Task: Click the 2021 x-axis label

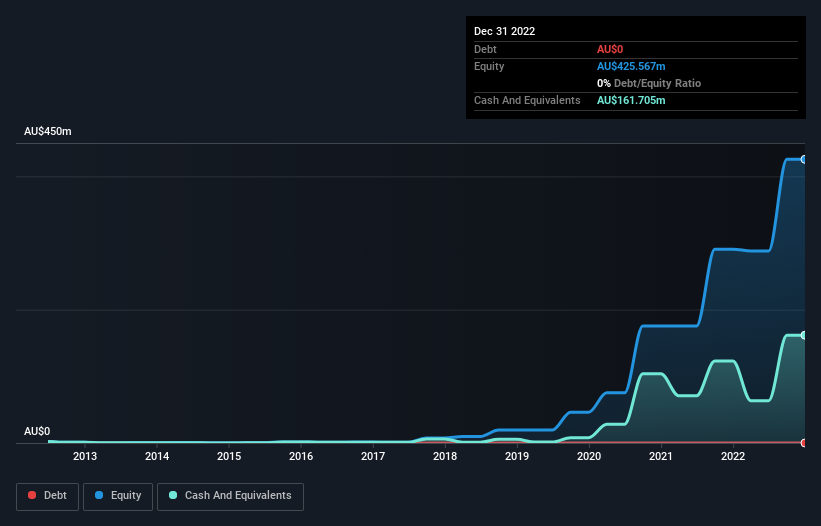Action: [661, 456]
